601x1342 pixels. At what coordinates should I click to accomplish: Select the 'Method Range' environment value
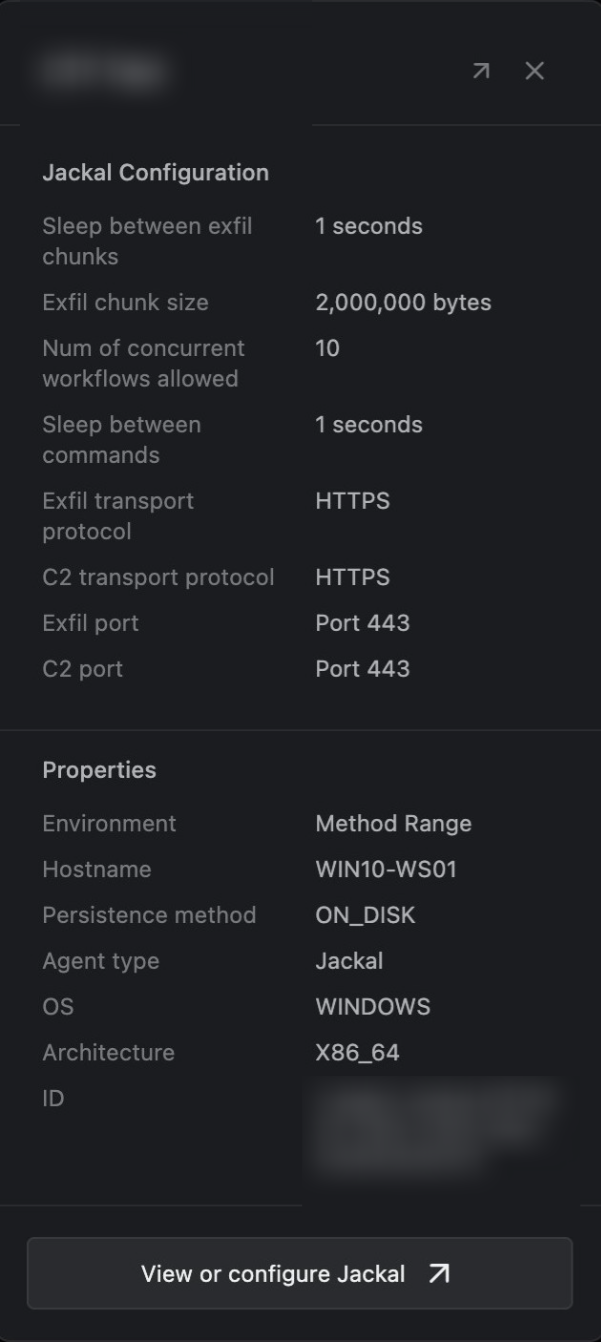(393, 824)
